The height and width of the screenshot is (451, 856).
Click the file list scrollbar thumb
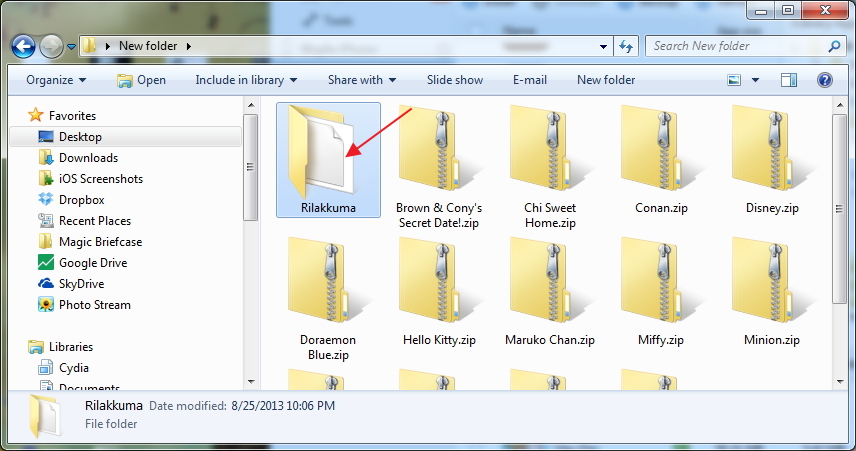click(x=840, y=209)
